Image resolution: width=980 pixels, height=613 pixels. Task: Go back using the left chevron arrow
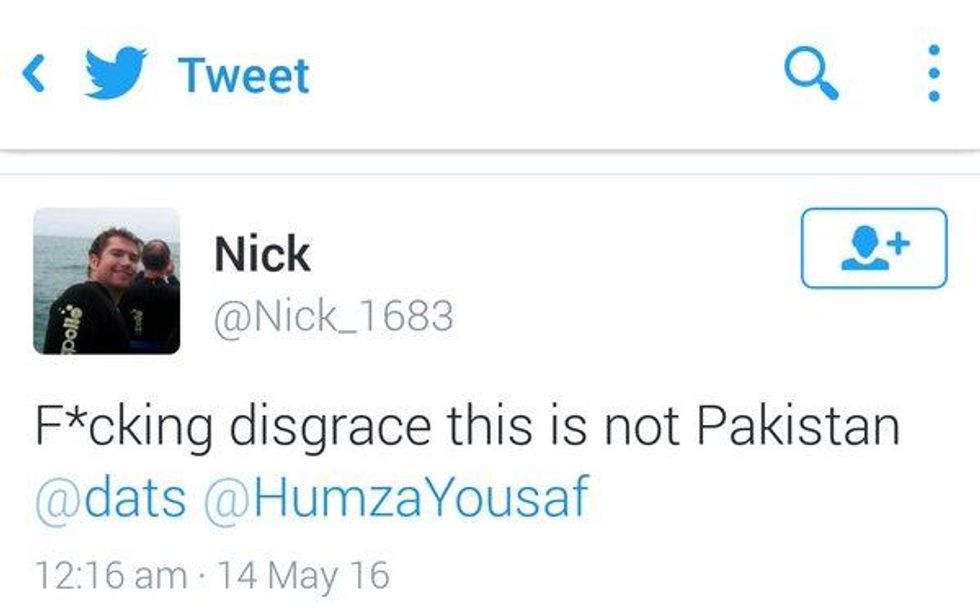point(34,74)
